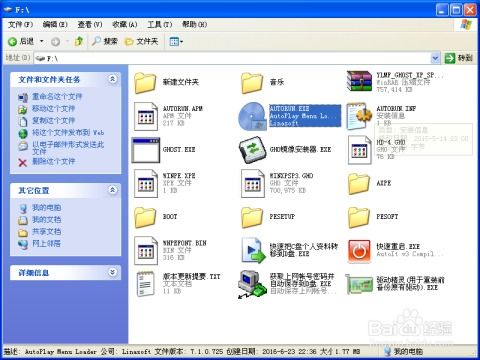Click the Up folder toolbar icon
Screen dimensions: 480x360
[x=79, y=41]
